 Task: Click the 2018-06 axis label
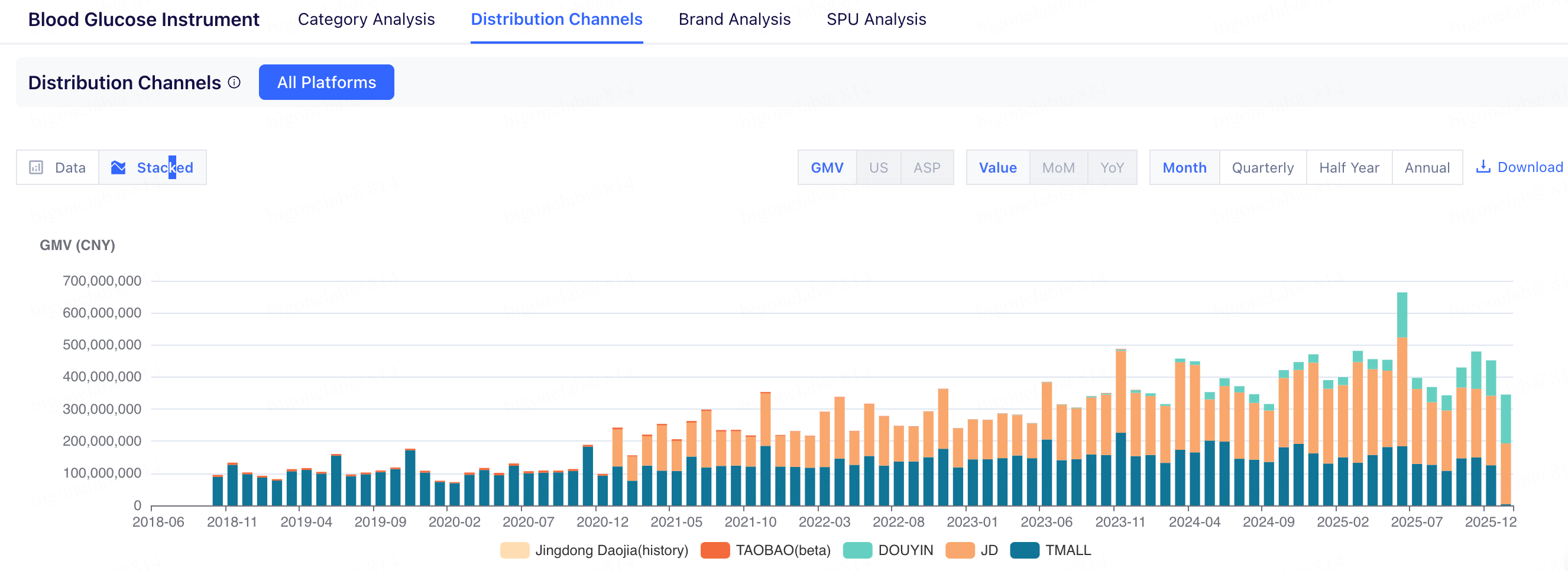158,522
